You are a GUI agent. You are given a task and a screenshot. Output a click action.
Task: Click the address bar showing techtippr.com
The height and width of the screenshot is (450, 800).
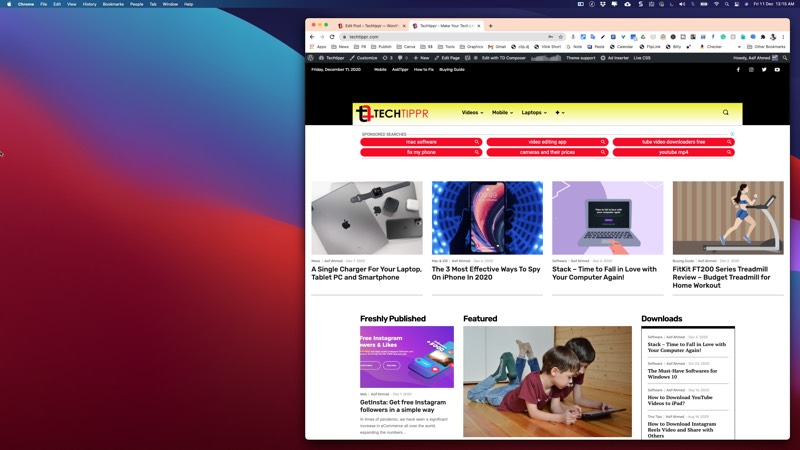(444, 37)
